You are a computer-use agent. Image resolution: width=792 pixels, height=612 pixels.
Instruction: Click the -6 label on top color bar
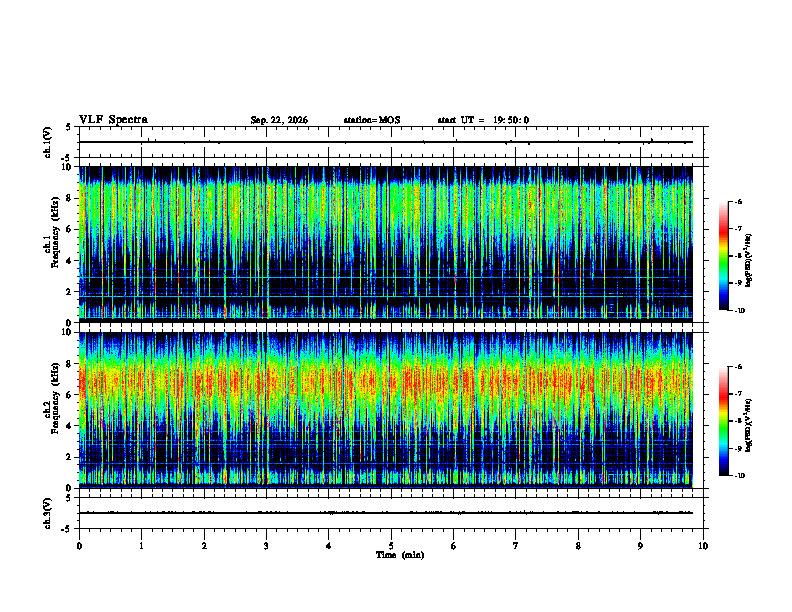point(737,201)
